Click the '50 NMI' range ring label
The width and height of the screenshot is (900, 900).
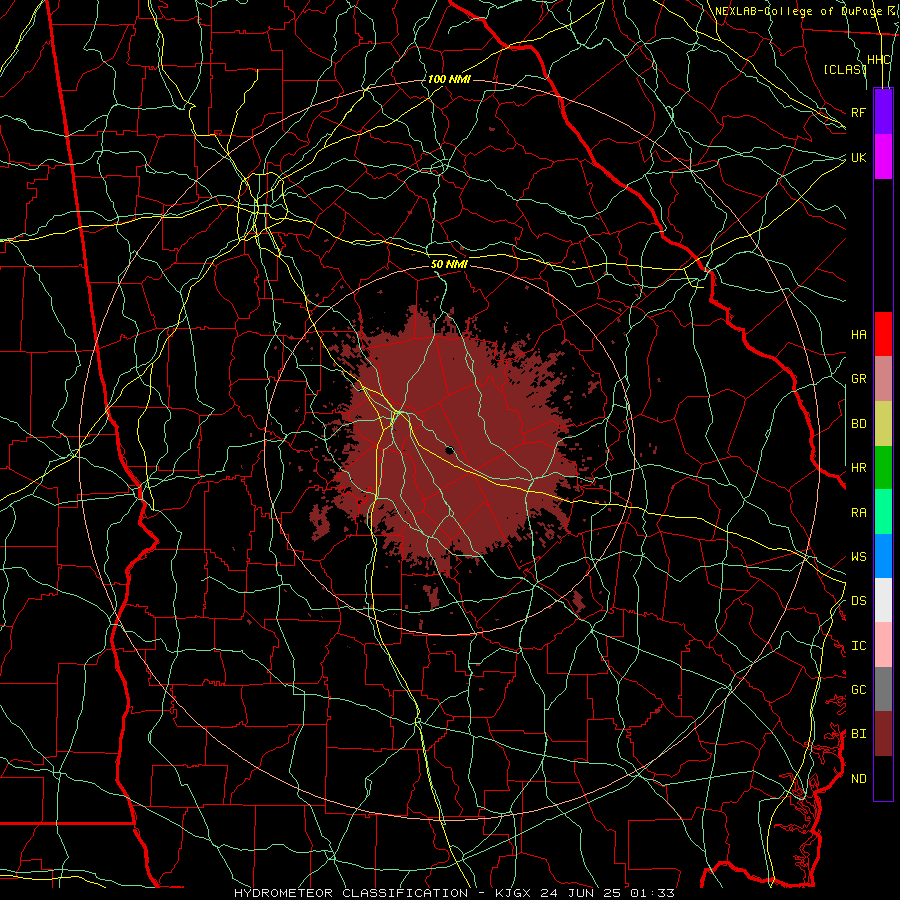point(449,264)
